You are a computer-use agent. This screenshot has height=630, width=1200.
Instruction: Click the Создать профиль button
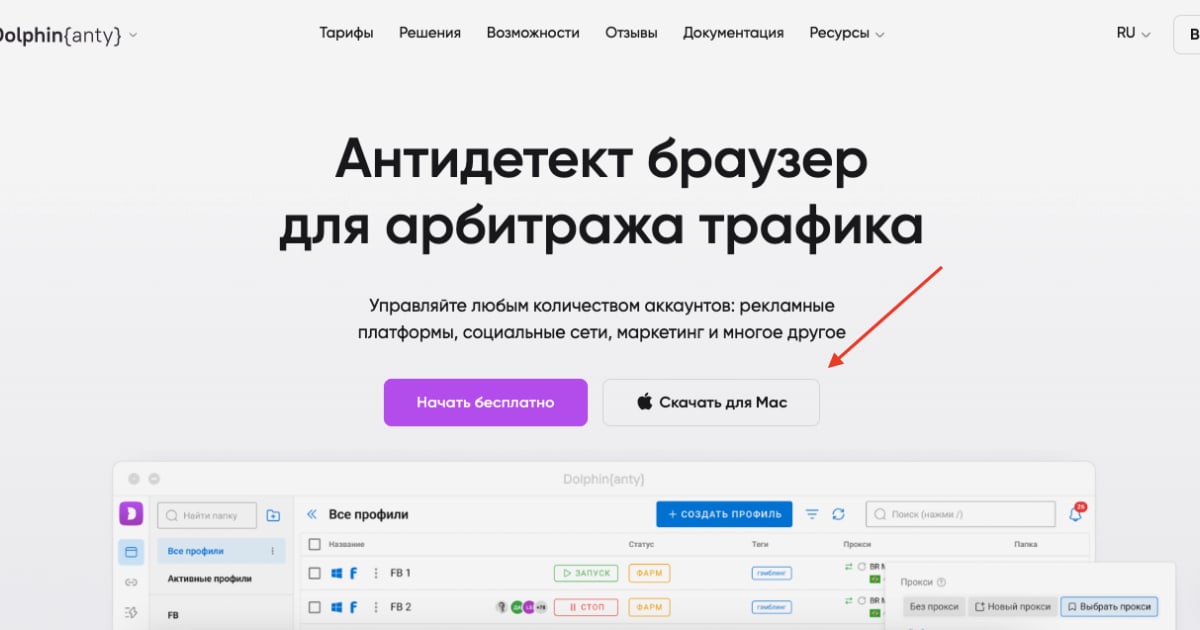pyautogui.click(x=724, y=514)
